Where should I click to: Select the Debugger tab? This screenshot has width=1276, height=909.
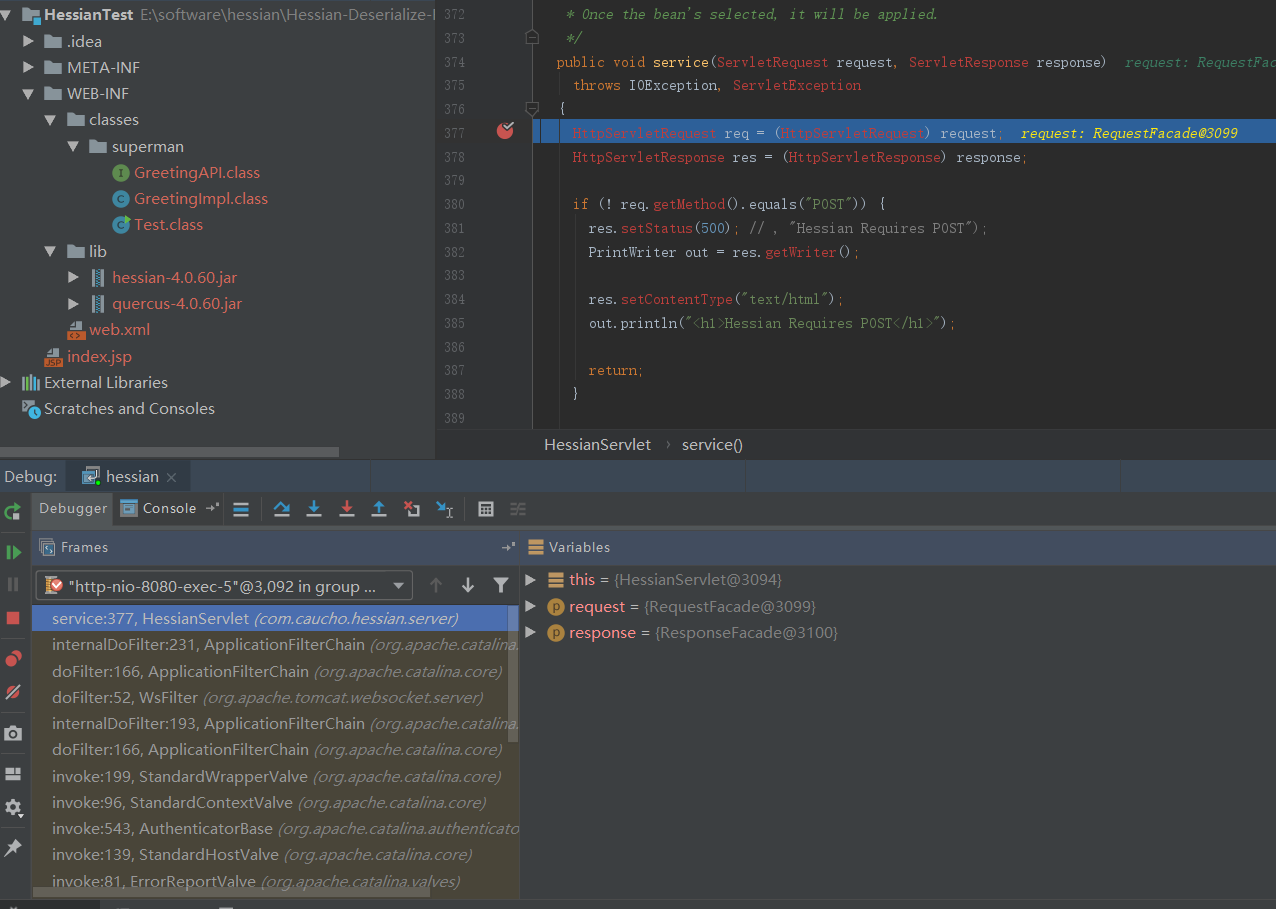point(72,508)
